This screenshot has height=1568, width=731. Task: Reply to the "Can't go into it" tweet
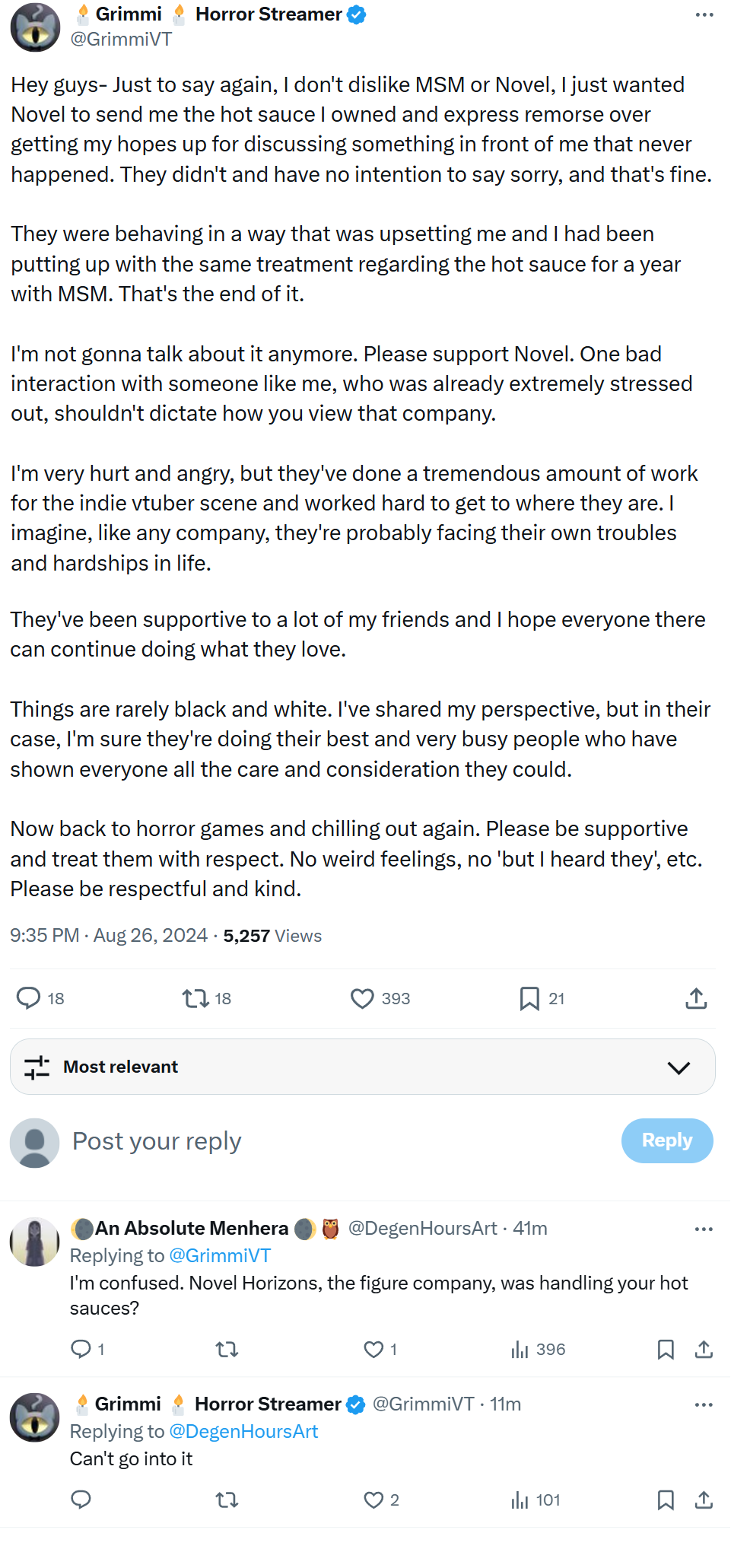pyautogui.click(x=81, y=1500)
